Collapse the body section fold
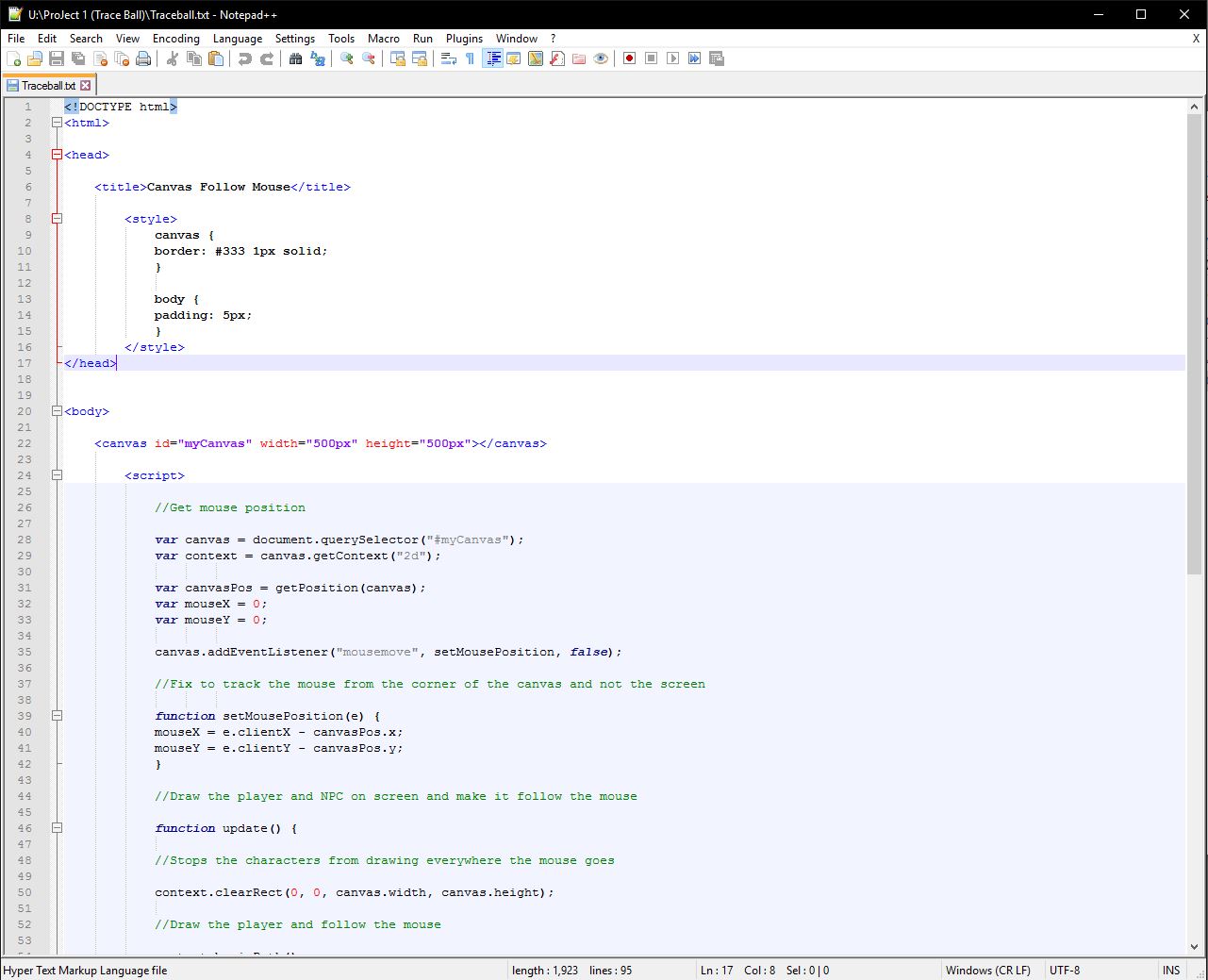Screen dimensions: 1208x980 tap(57, 411)
